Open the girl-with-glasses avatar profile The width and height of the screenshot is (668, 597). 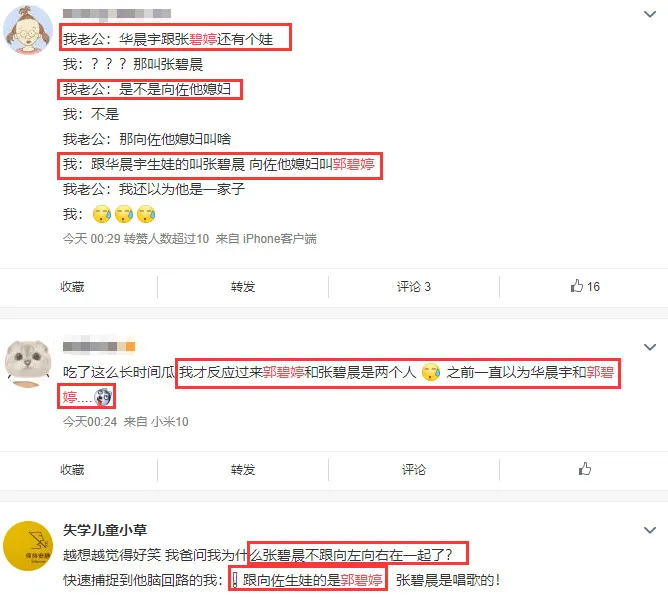(x=28, y=30)
